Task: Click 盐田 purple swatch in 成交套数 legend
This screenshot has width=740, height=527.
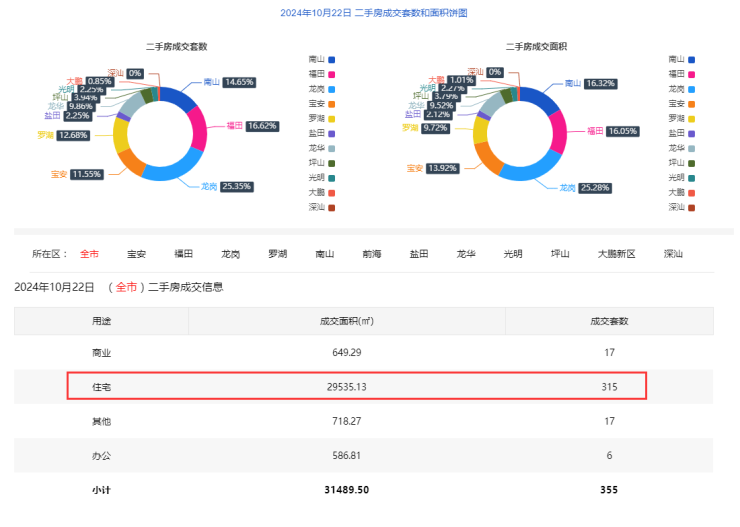Action: [332, 134]
